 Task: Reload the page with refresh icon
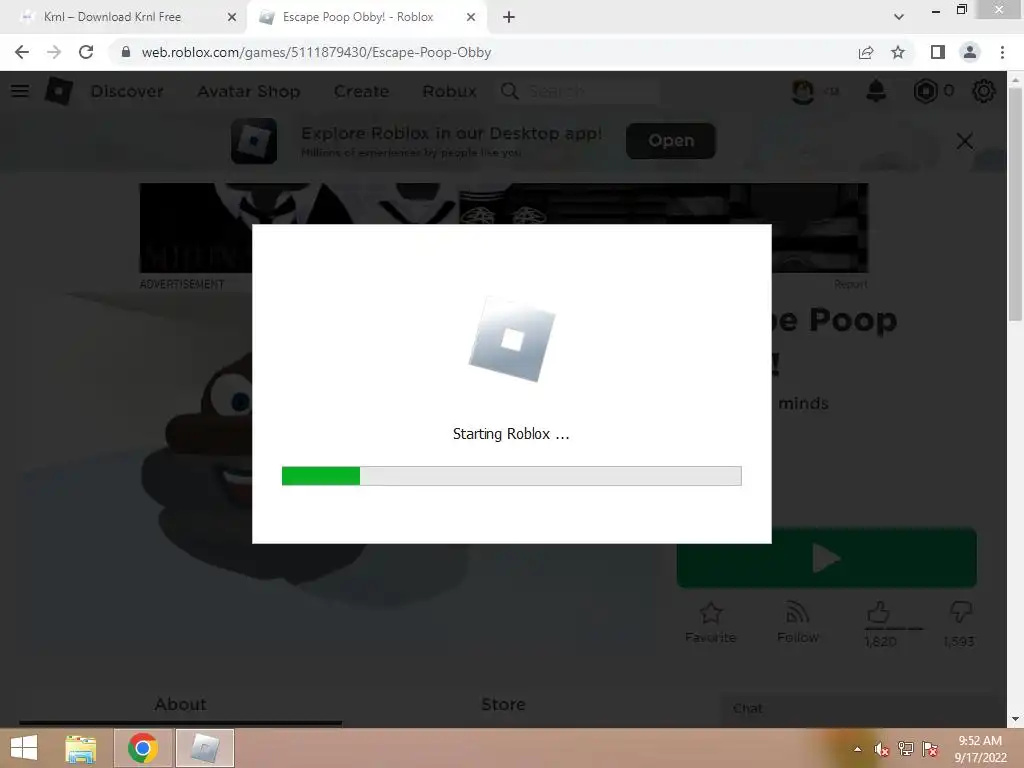pos(86,52)
